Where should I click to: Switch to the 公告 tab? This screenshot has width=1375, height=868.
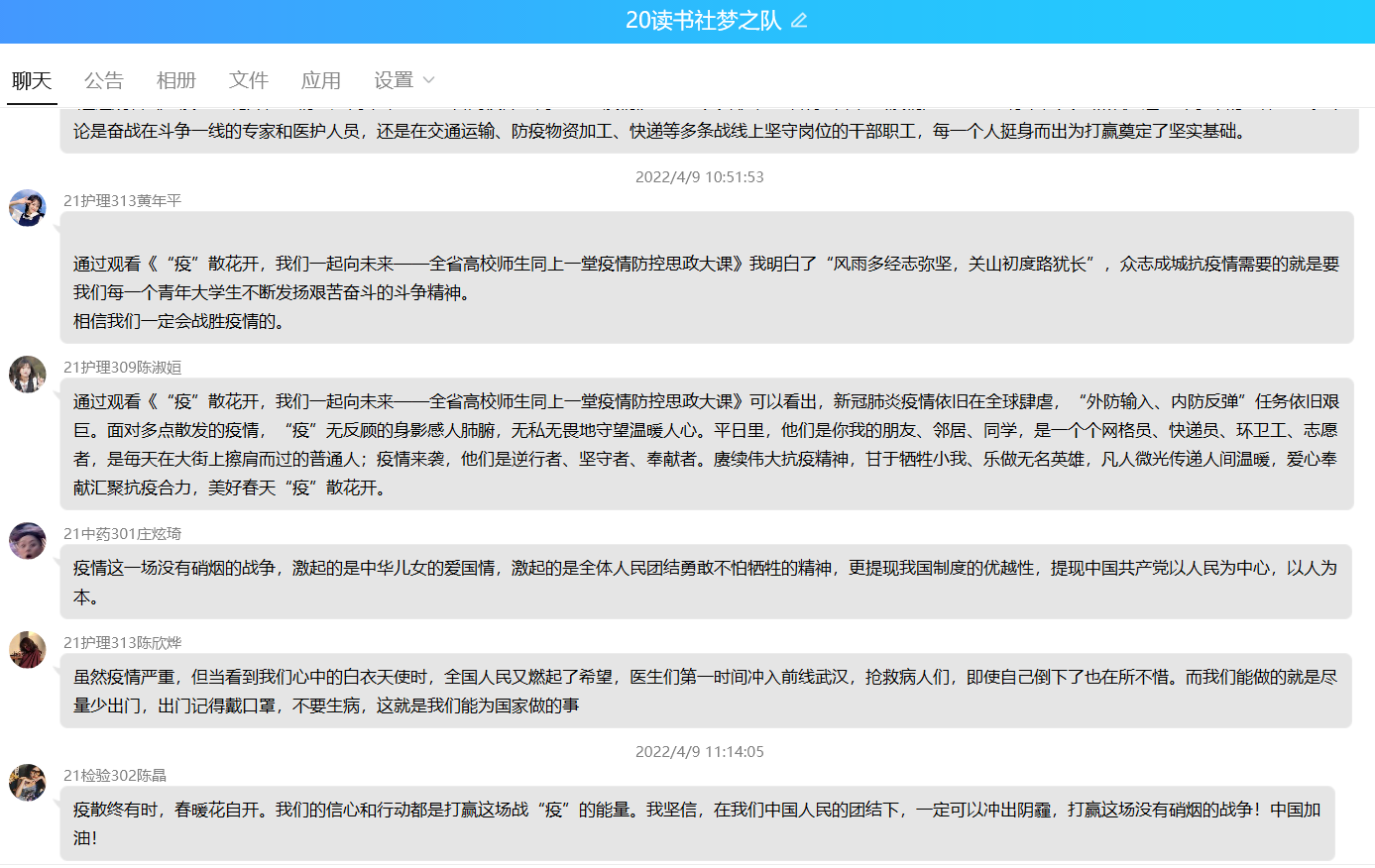point(104,80)
